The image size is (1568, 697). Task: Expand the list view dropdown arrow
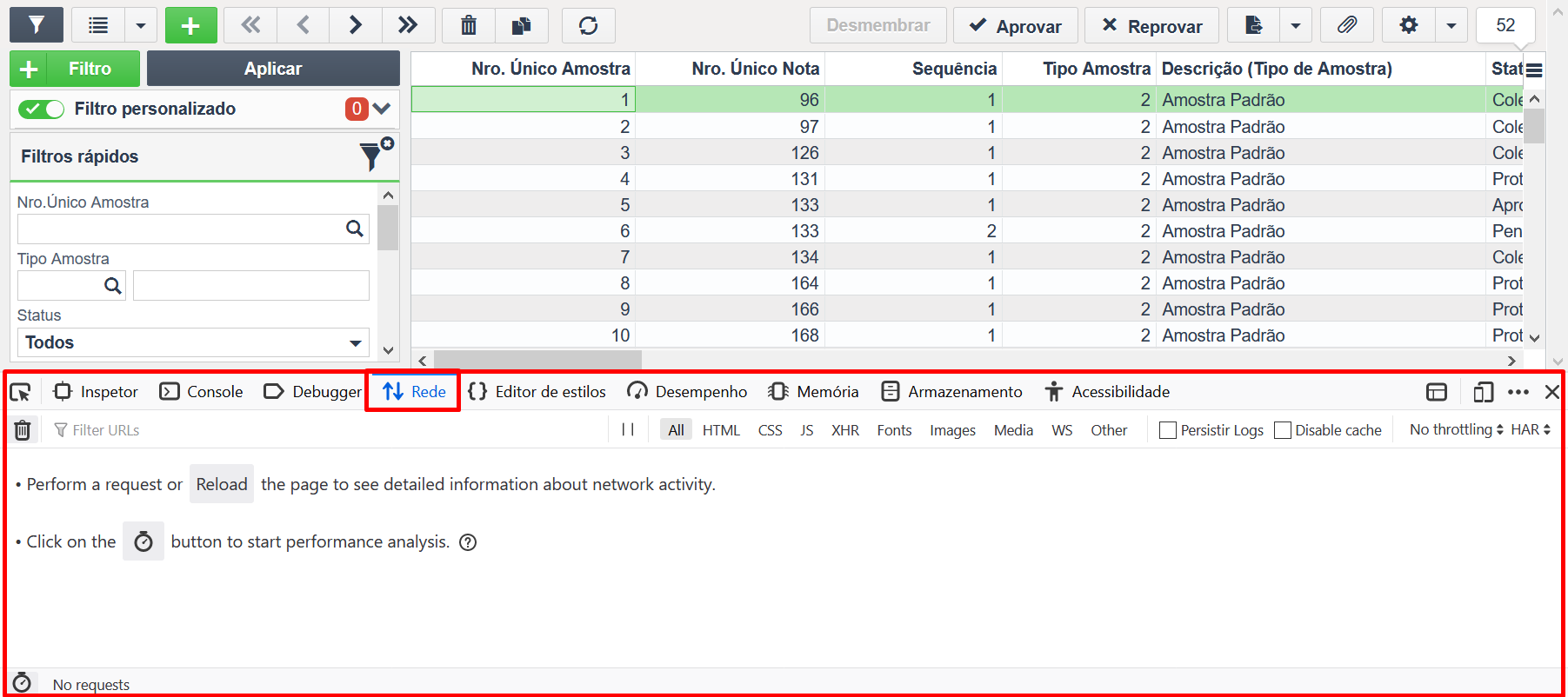click(x=141, y=25)
